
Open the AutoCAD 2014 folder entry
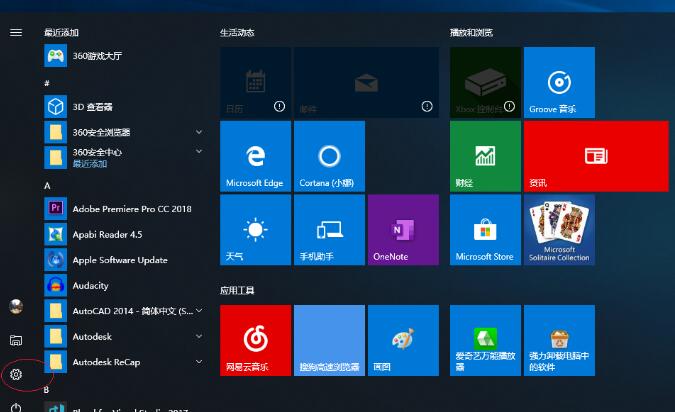[x=123, y=311]
